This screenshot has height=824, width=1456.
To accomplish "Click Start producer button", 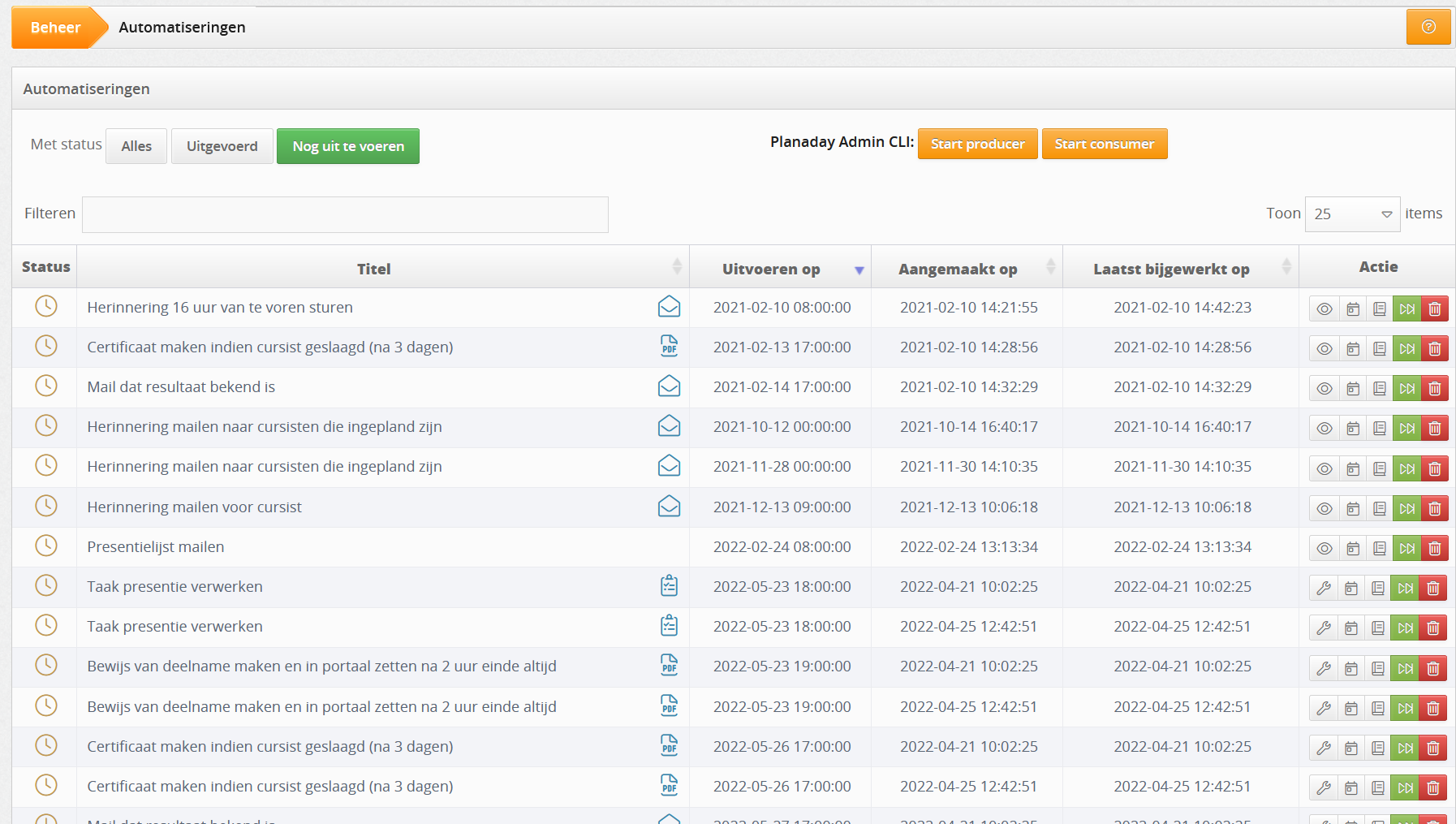I will coord(978,144).
